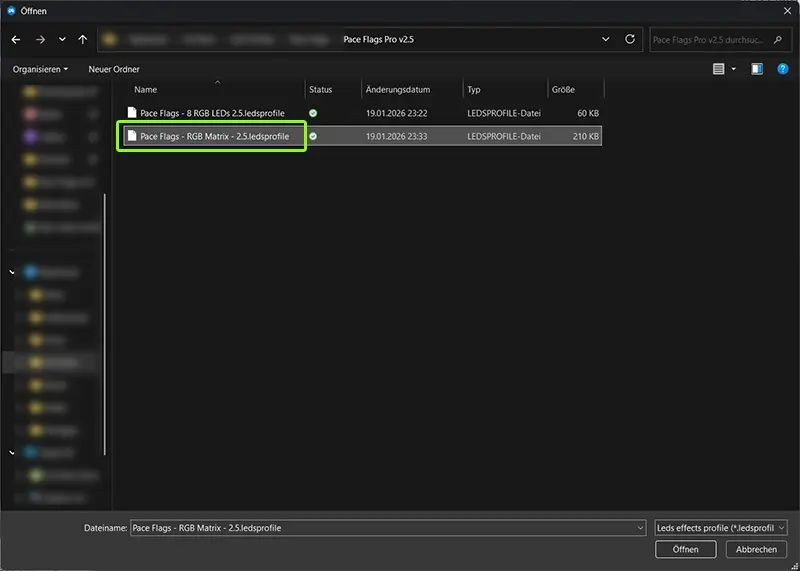Open help with the question mark
This screenshot has height=571, width=800.
click(783, 69)
